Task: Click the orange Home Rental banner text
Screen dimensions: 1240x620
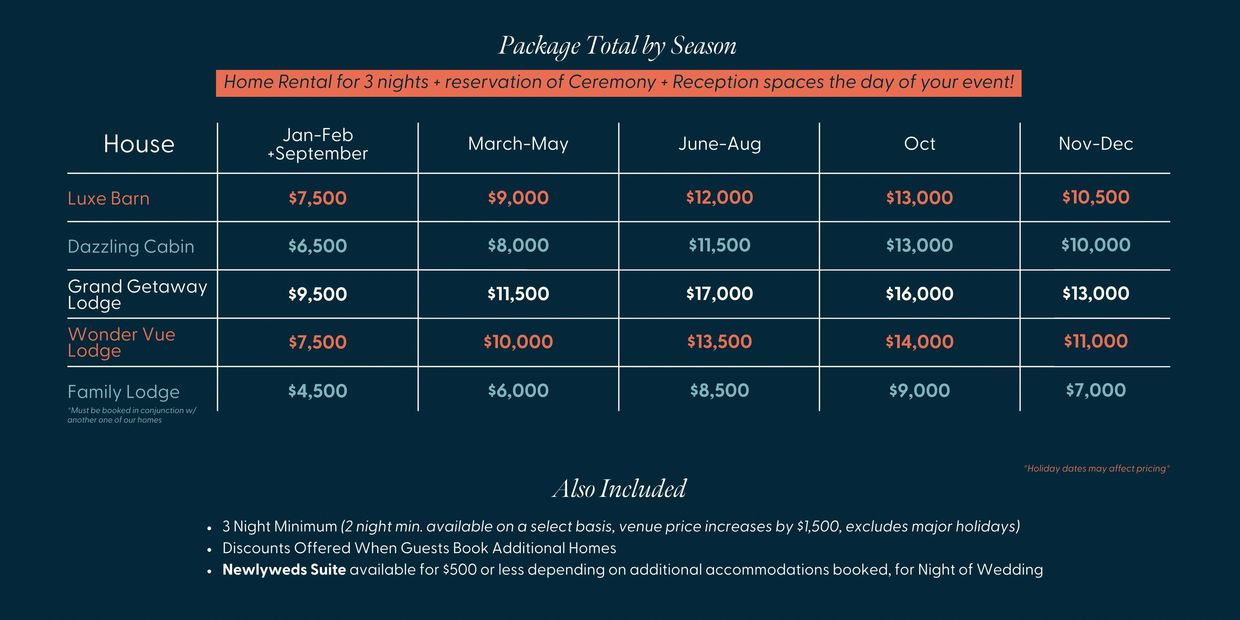Action: [619, 82]
